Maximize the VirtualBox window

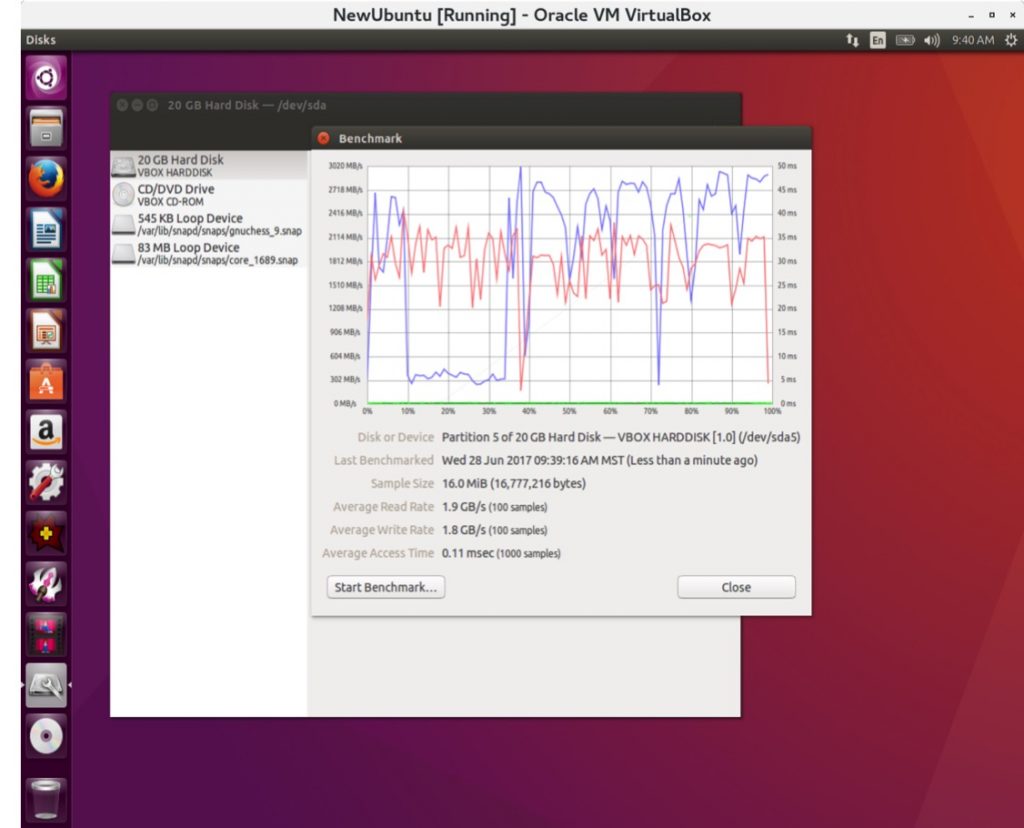click(x=991, y=15)
